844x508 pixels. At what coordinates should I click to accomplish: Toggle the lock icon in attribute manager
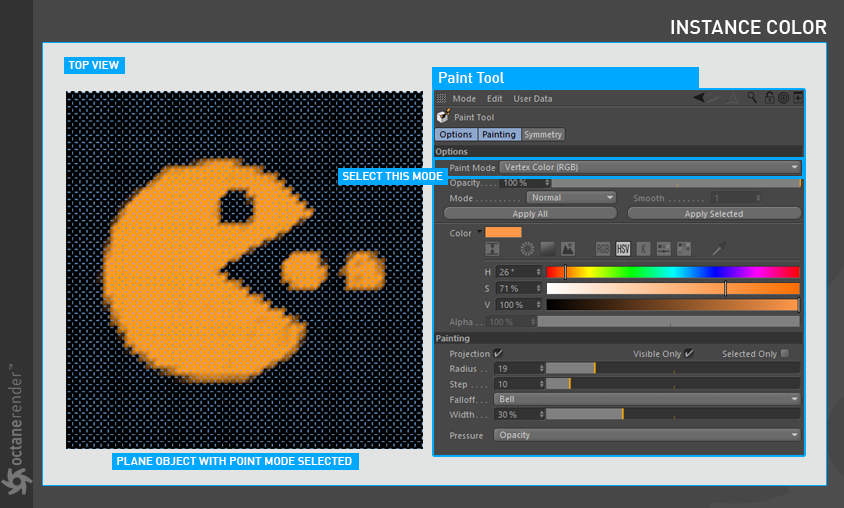pyautogui.click(x=769, y=97)
